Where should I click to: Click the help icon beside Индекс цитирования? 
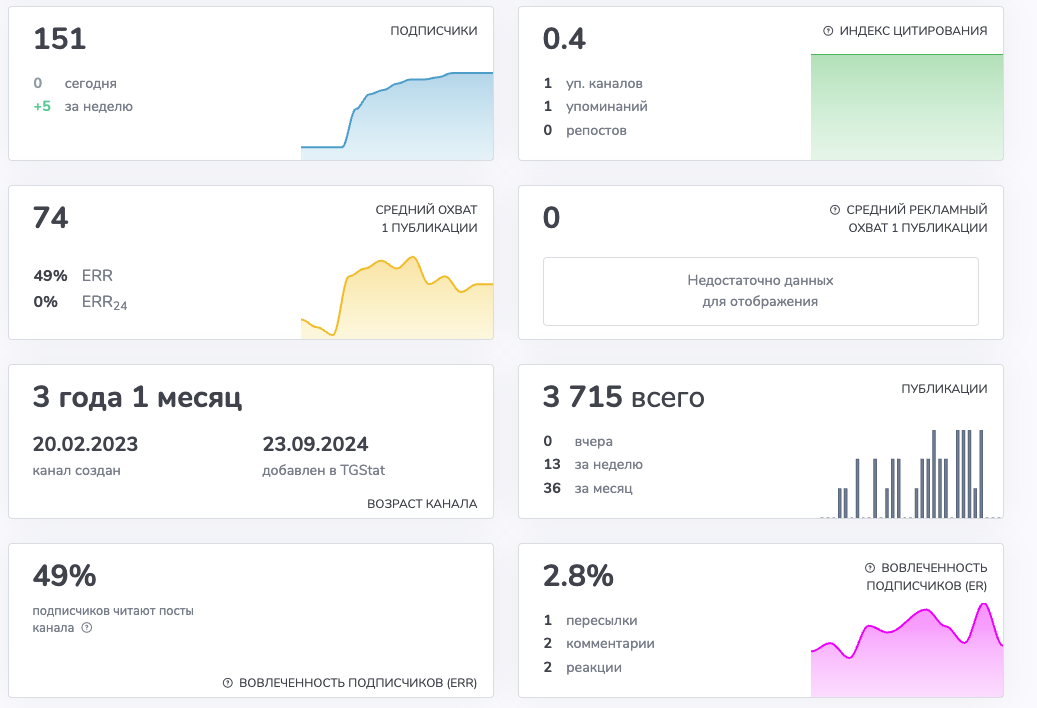point(828,31)
